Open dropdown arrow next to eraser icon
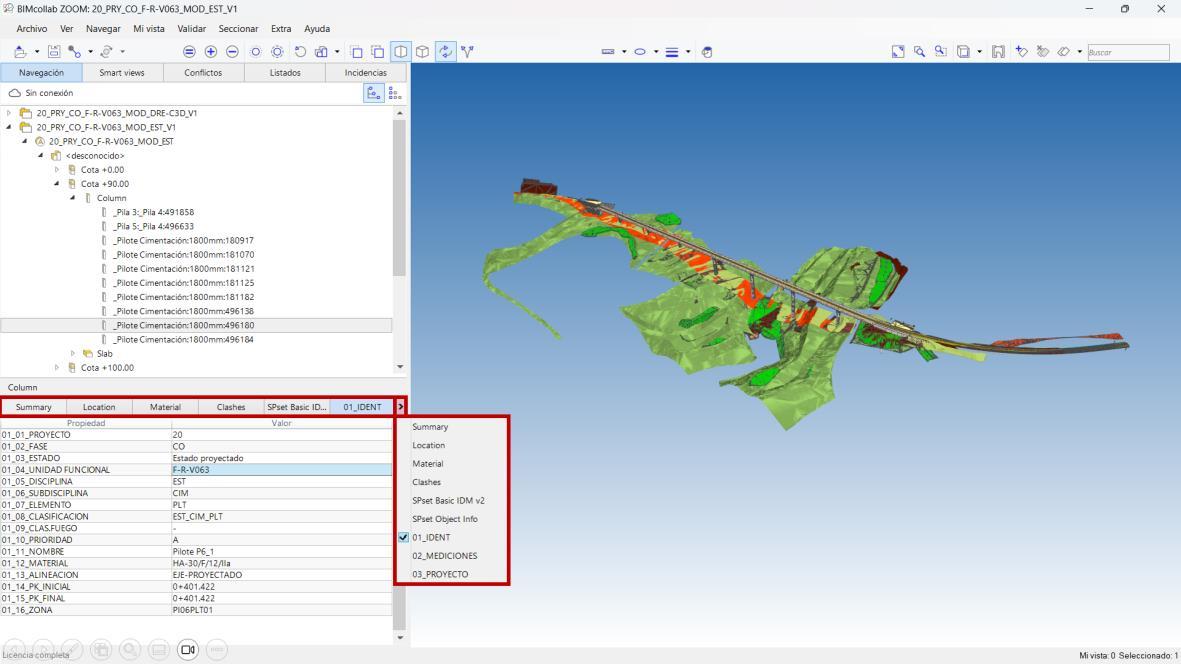1181x664 pixels. pyautogui.click(x=1079, y=52)
